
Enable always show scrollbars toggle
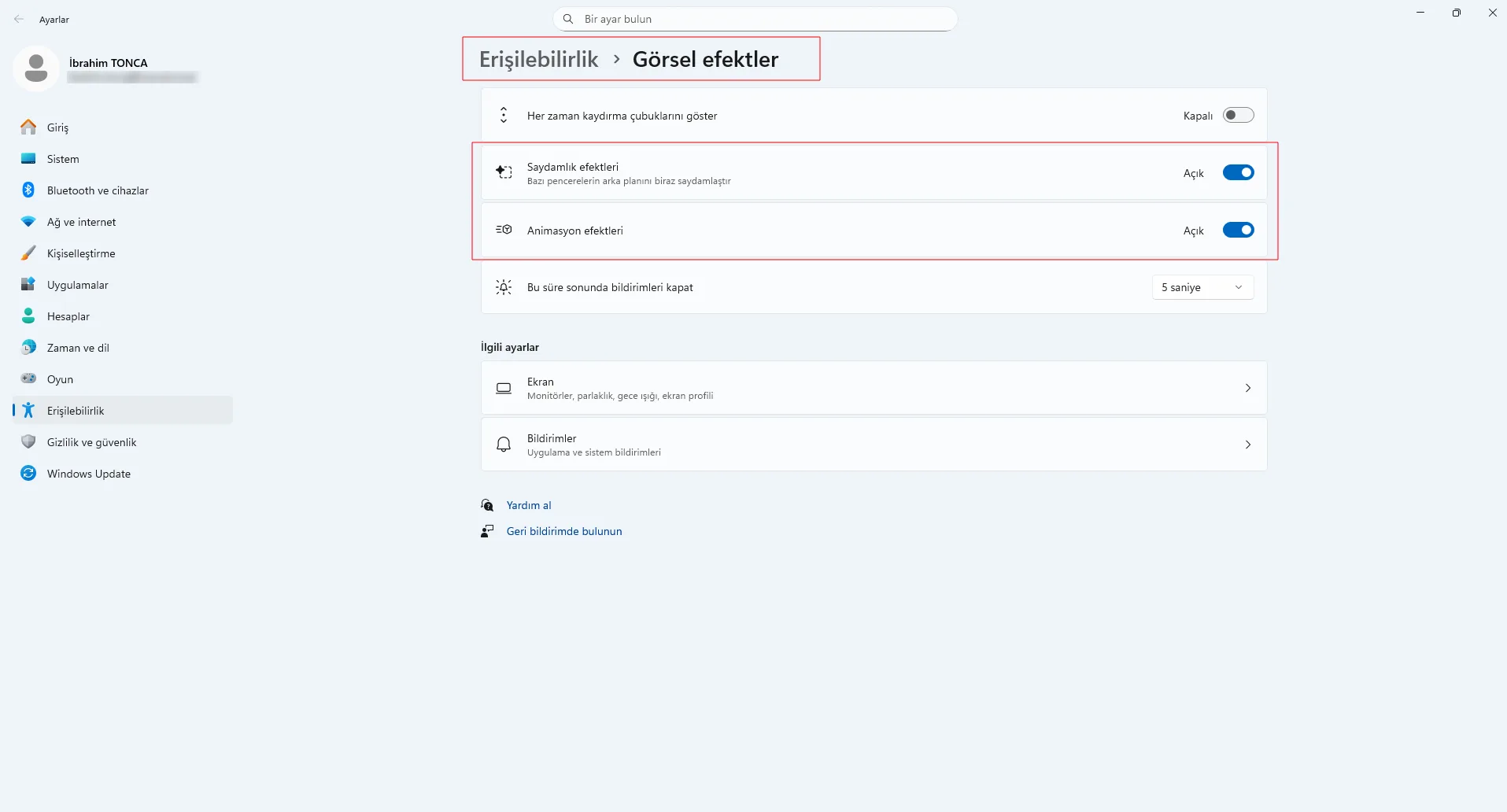pos(1238,116)
